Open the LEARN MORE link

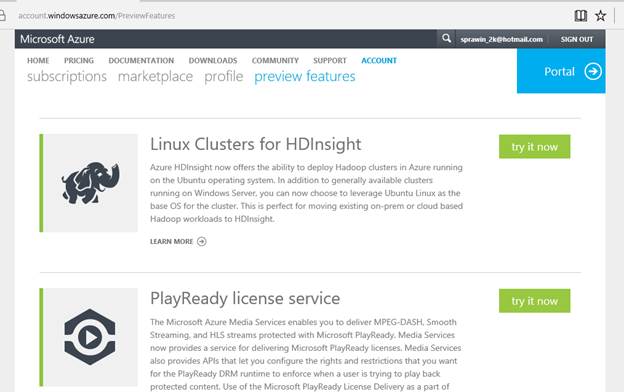tap(171, 242)
